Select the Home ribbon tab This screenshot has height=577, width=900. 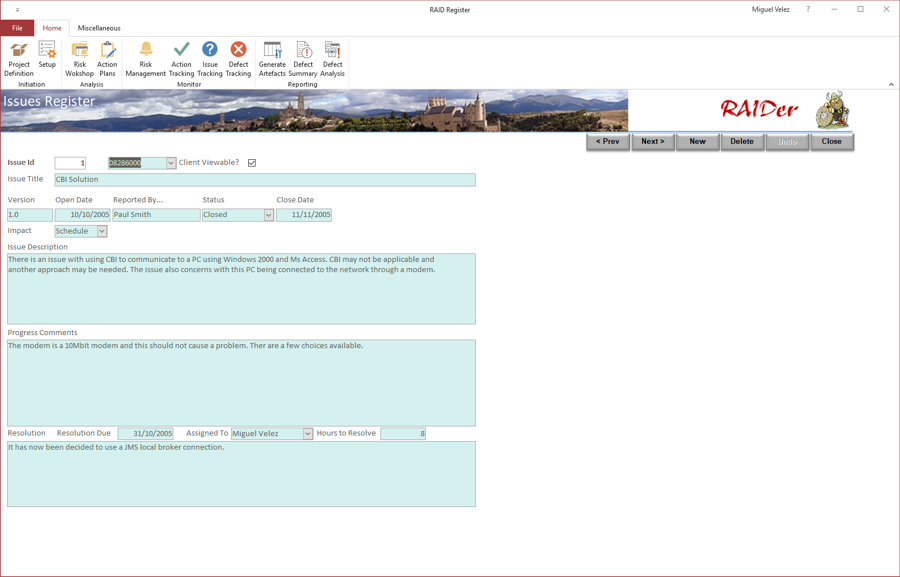52,28
